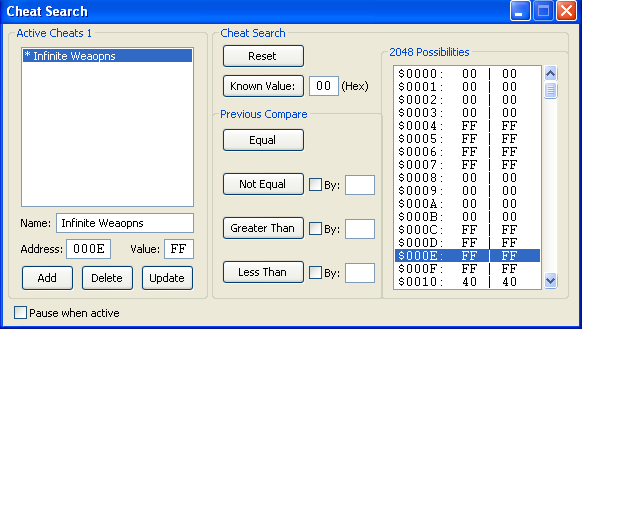This screenshot has width=640, height=512.
Task: Select address $000F row
Action: pyautogui.click(x=467, y=269)
